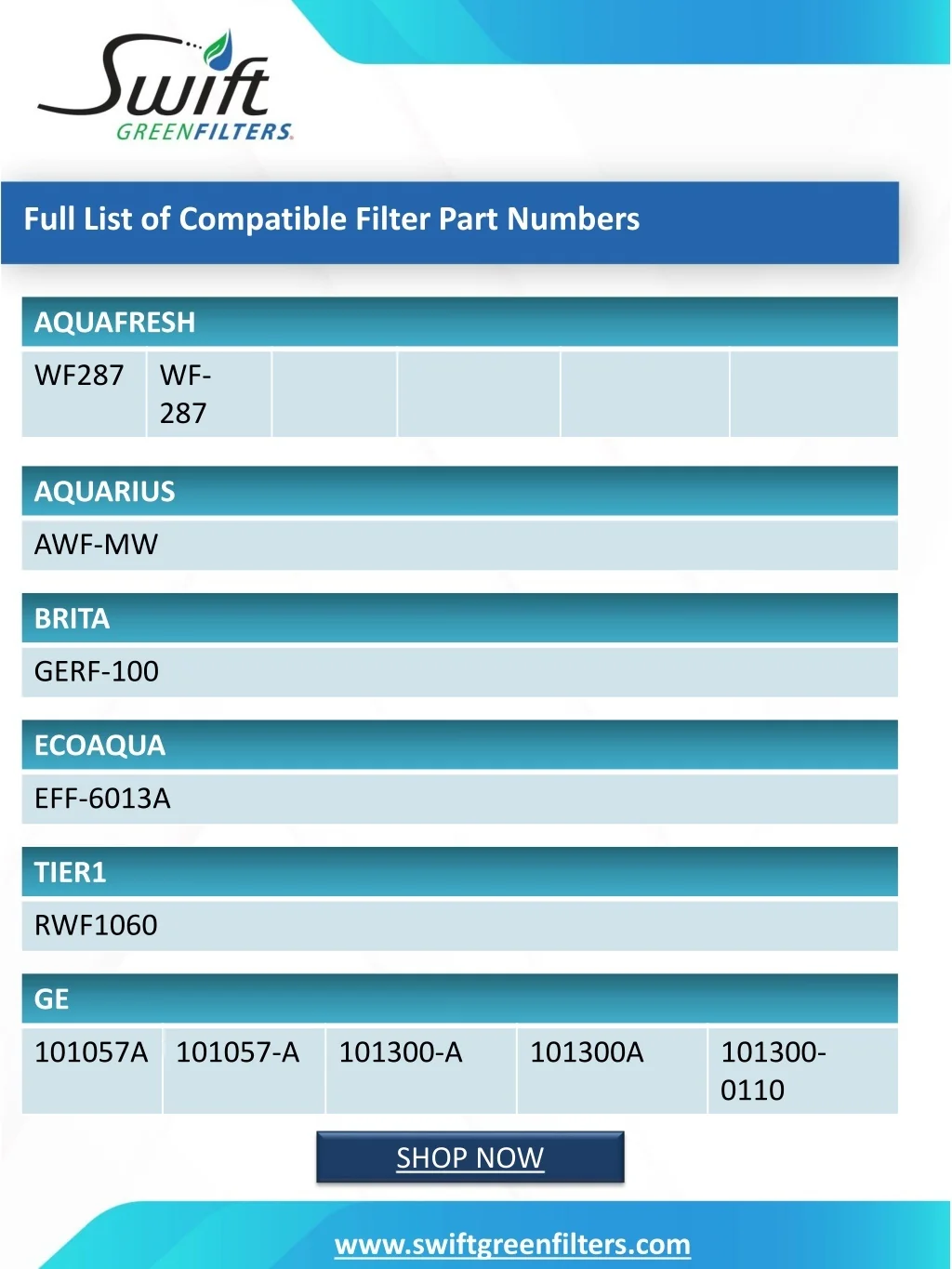The image size is (952, 1269).
Task: Open the www.swiftgreenfilters.com link
Action: click(x=512, y=1244)
